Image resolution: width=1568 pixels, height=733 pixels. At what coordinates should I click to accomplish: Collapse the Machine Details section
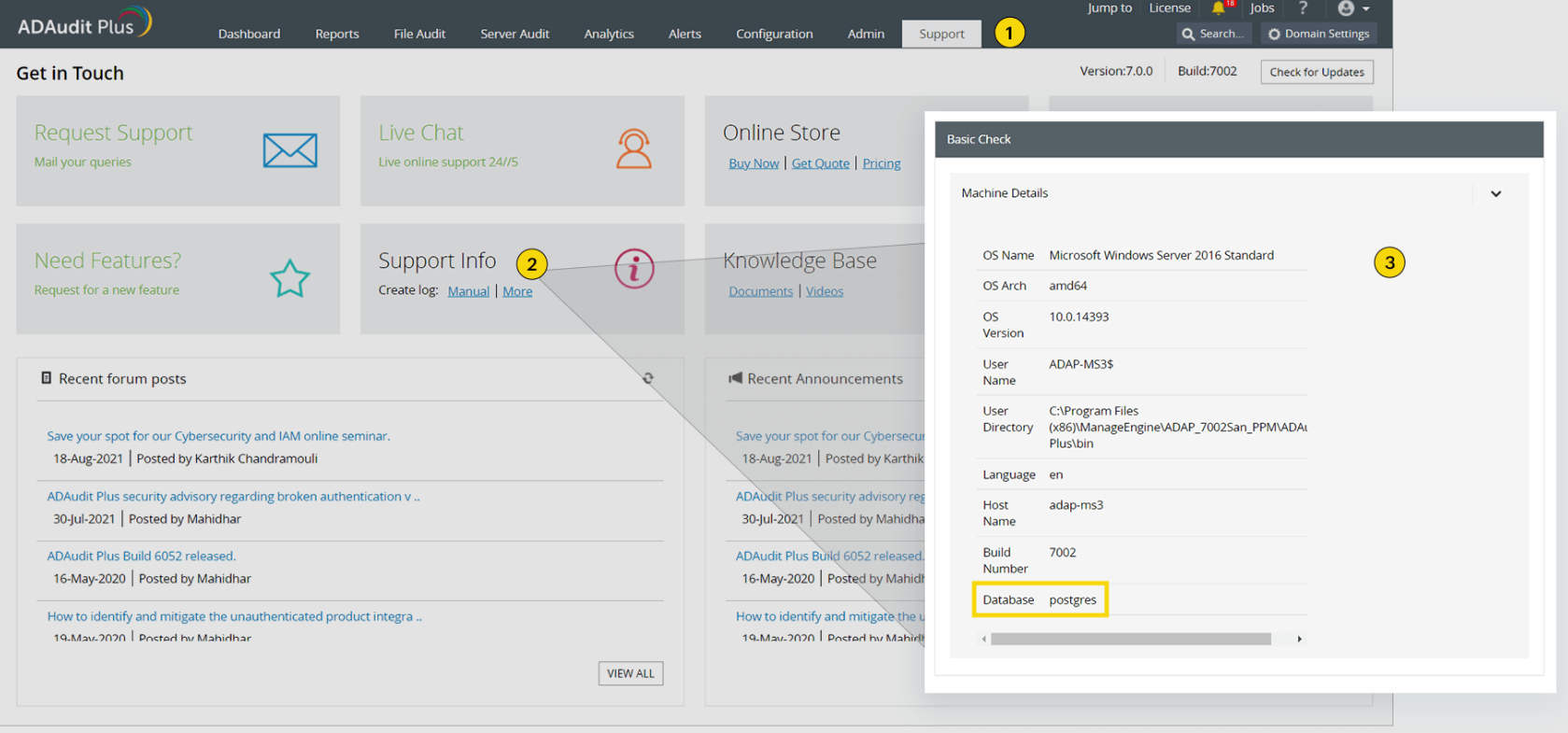coord(1495,193)
